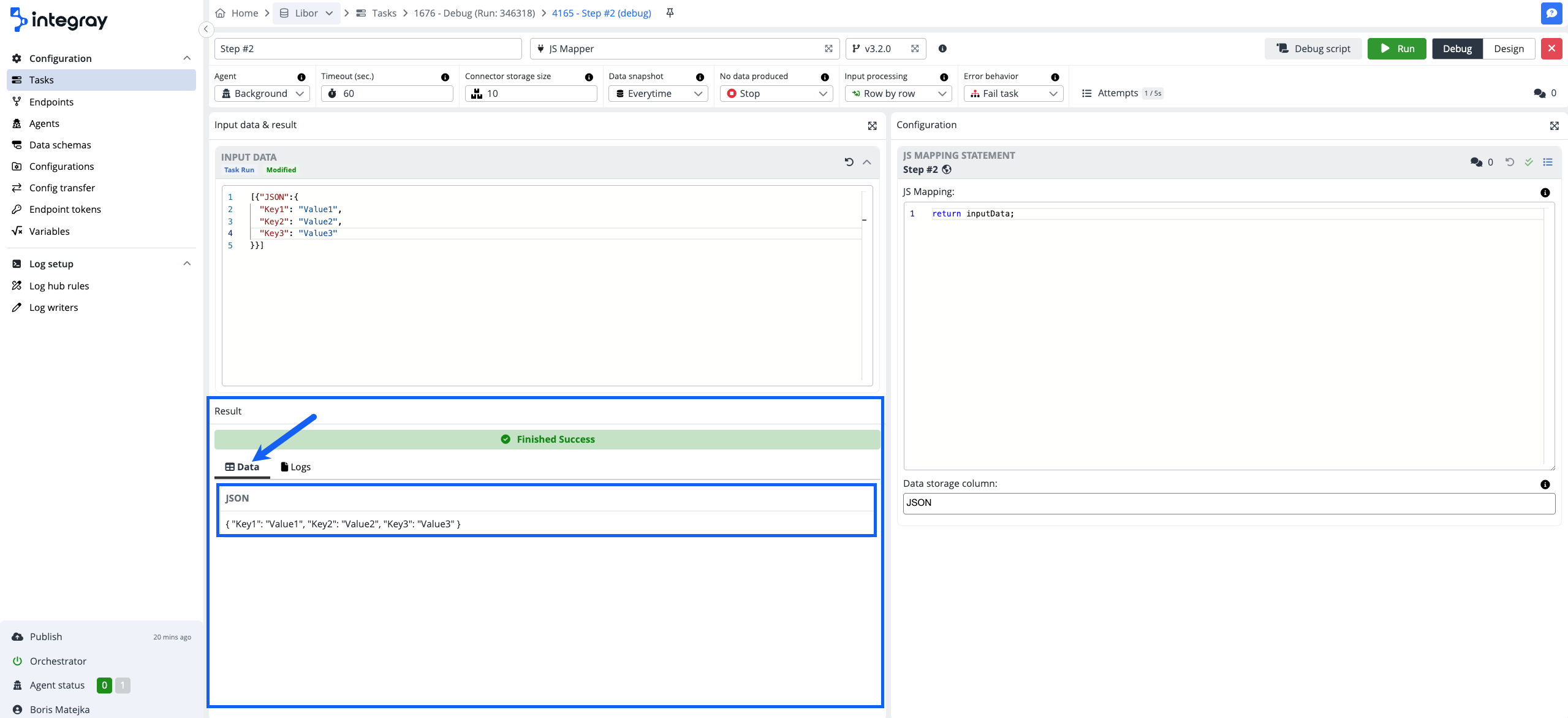The height and width of the screenshot is (718, 1568).
Task: Switch to Design mode
Action: tap(1508, 48)
